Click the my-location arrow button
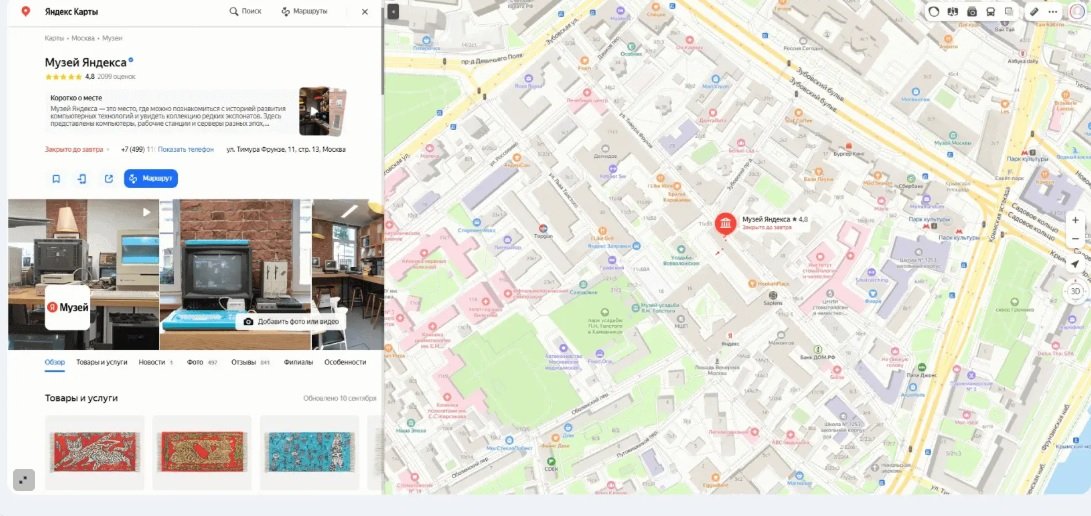This screenshot has width=1091, height=516. pos(1075,264)
